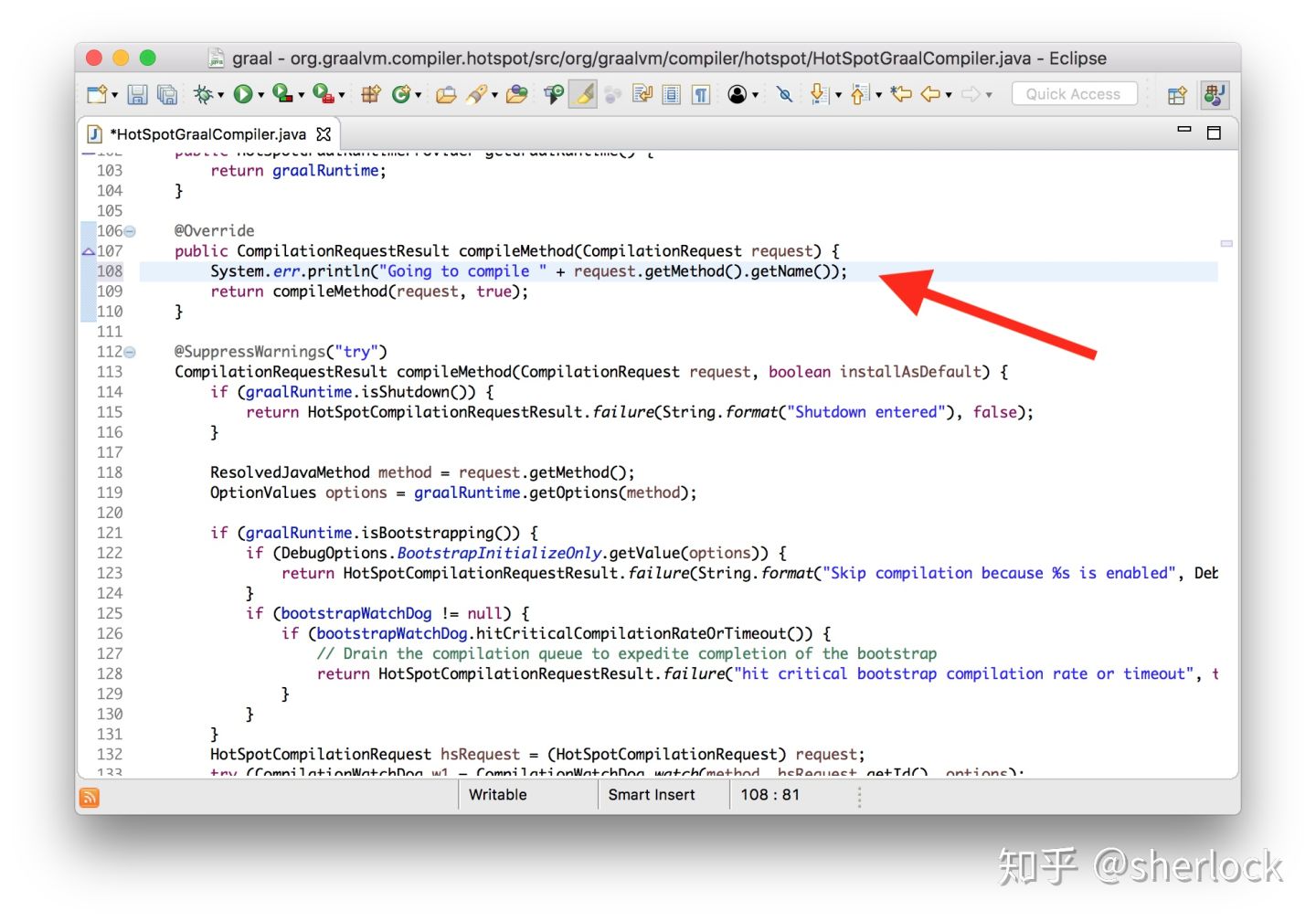The width and height of the screenshot is (1316, 922).
Task: Open the Debug configurations dropdown arrow
Action: [x=220, y=95]
